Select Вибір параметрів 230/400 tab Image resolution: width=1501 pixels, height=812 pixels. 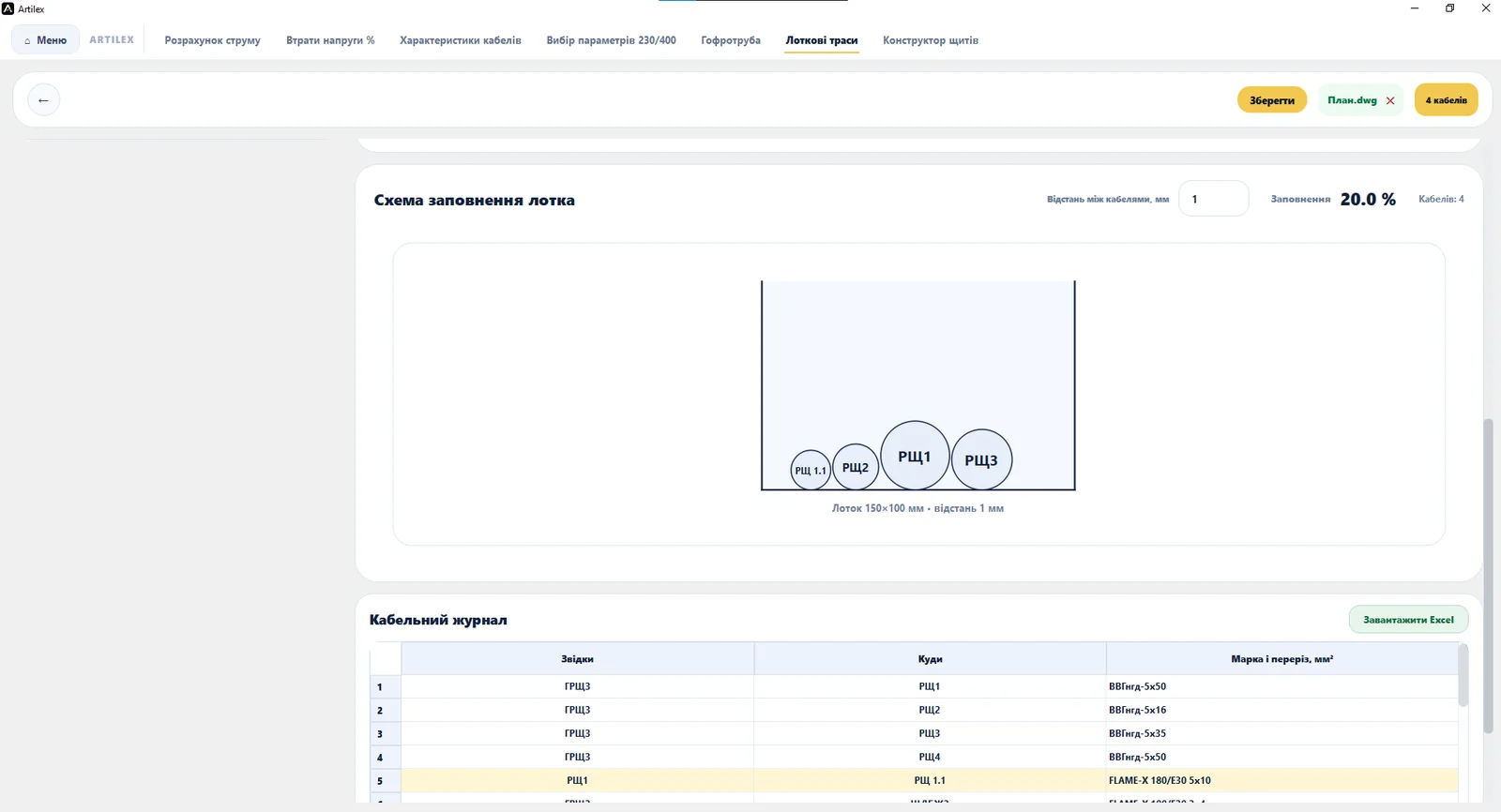(x=611, y=40)
